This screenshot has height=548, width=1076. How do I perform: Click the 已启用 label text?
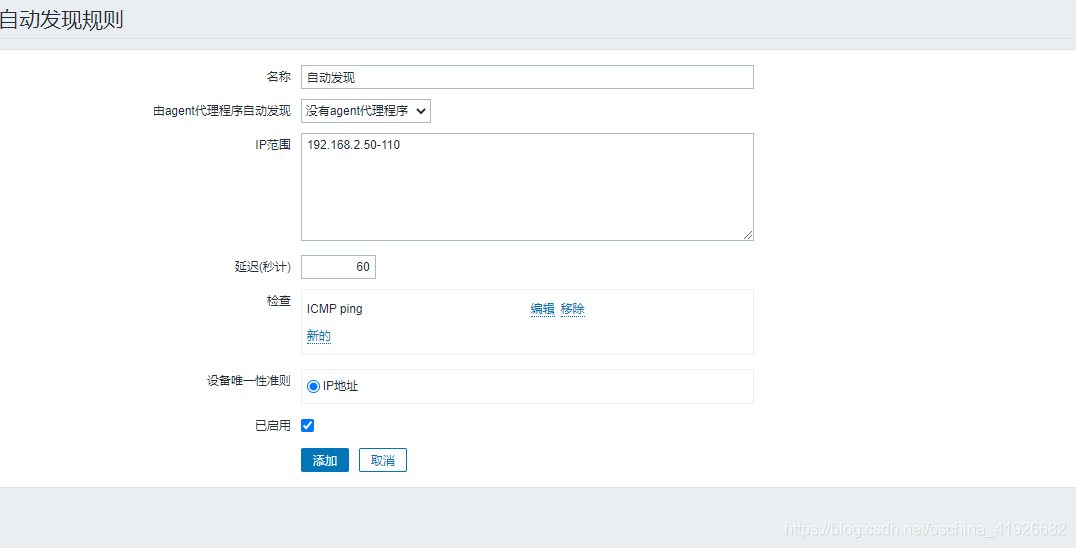click(272, 425)
